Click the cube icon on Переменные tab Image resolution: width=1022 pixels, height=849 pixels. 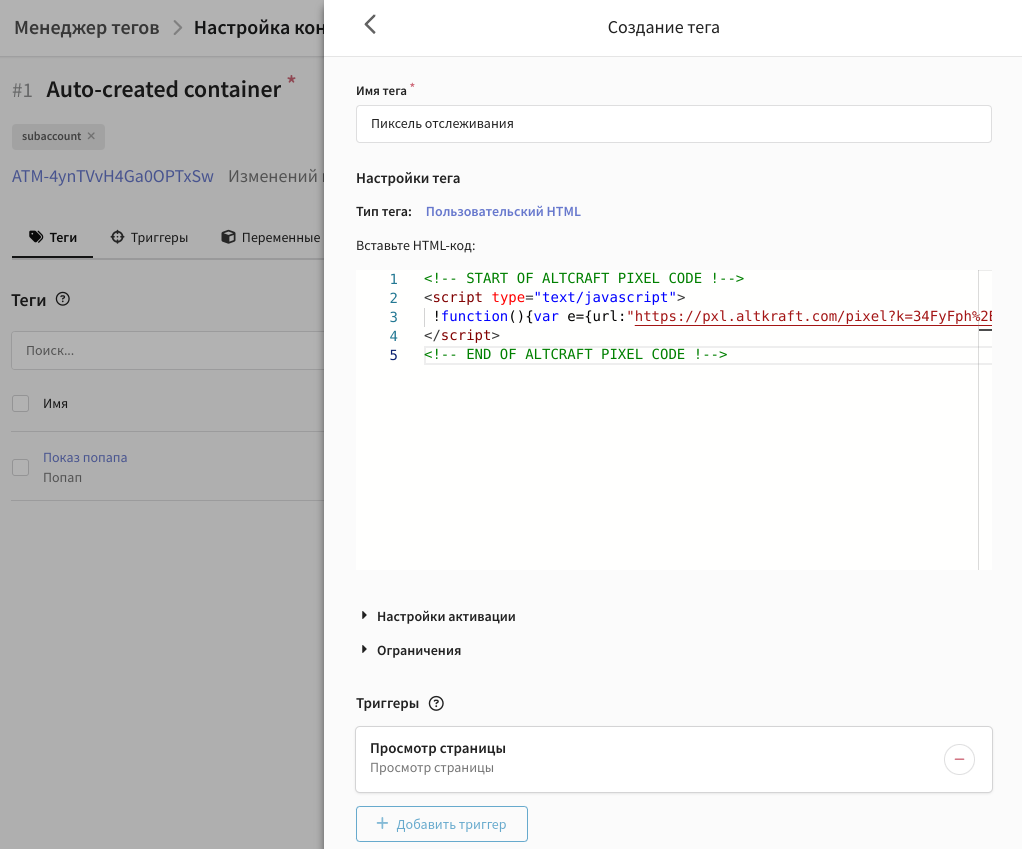(x=228, y=237)
